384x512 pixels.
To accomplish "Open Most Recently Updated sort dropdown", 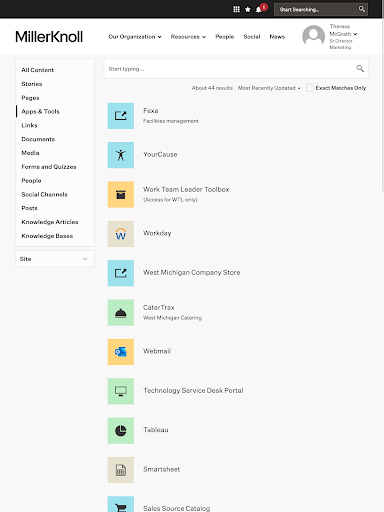I will click(269, 88).
